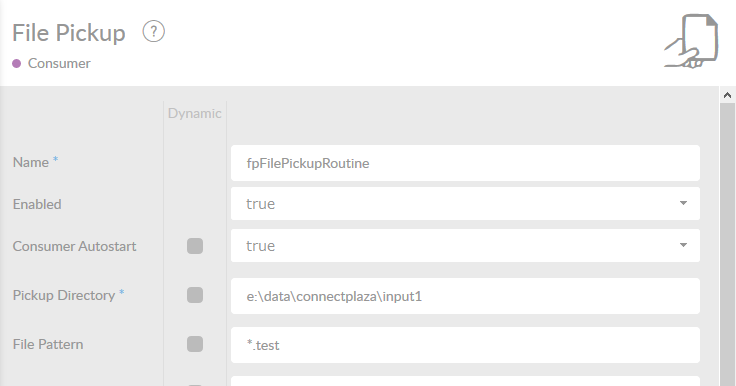Screen dimensions: 736x386
Task: Focus the Pickup Directory path field
Action: [465, 296]
